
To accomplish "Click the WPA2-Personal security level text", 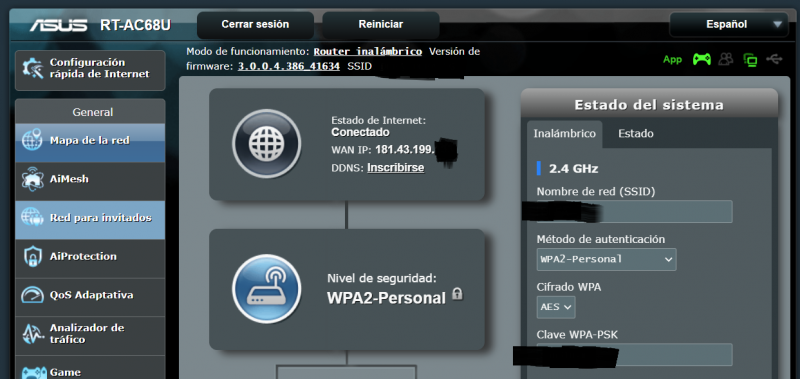I will [386, 298].
